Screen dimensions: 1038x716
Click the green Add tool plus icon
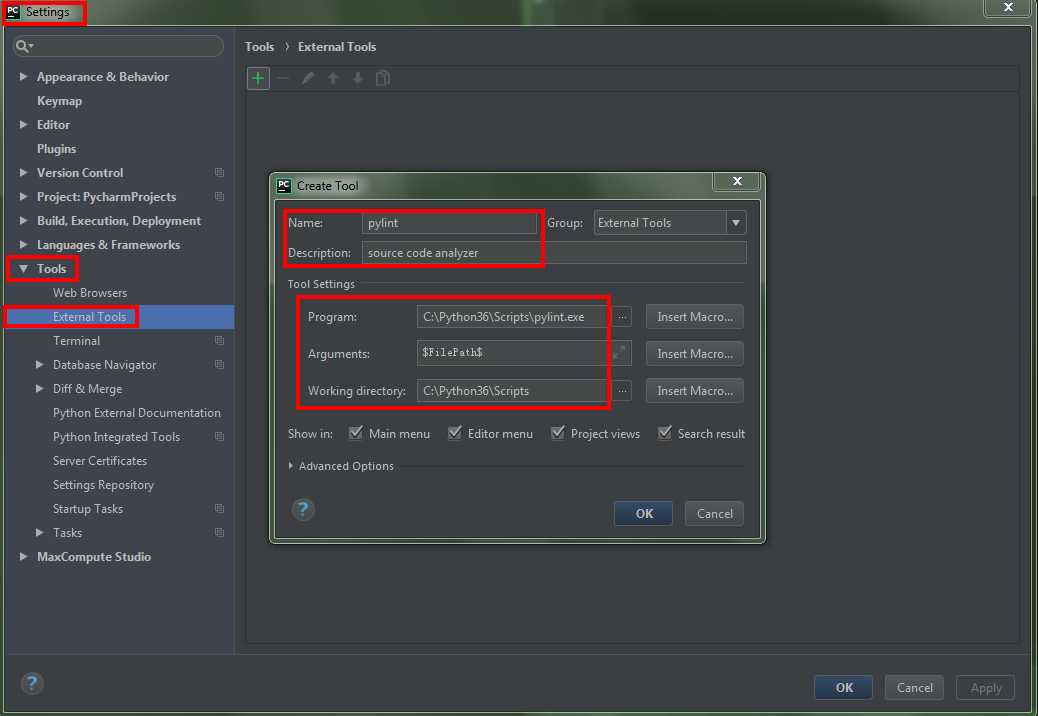tap(258, 79)
